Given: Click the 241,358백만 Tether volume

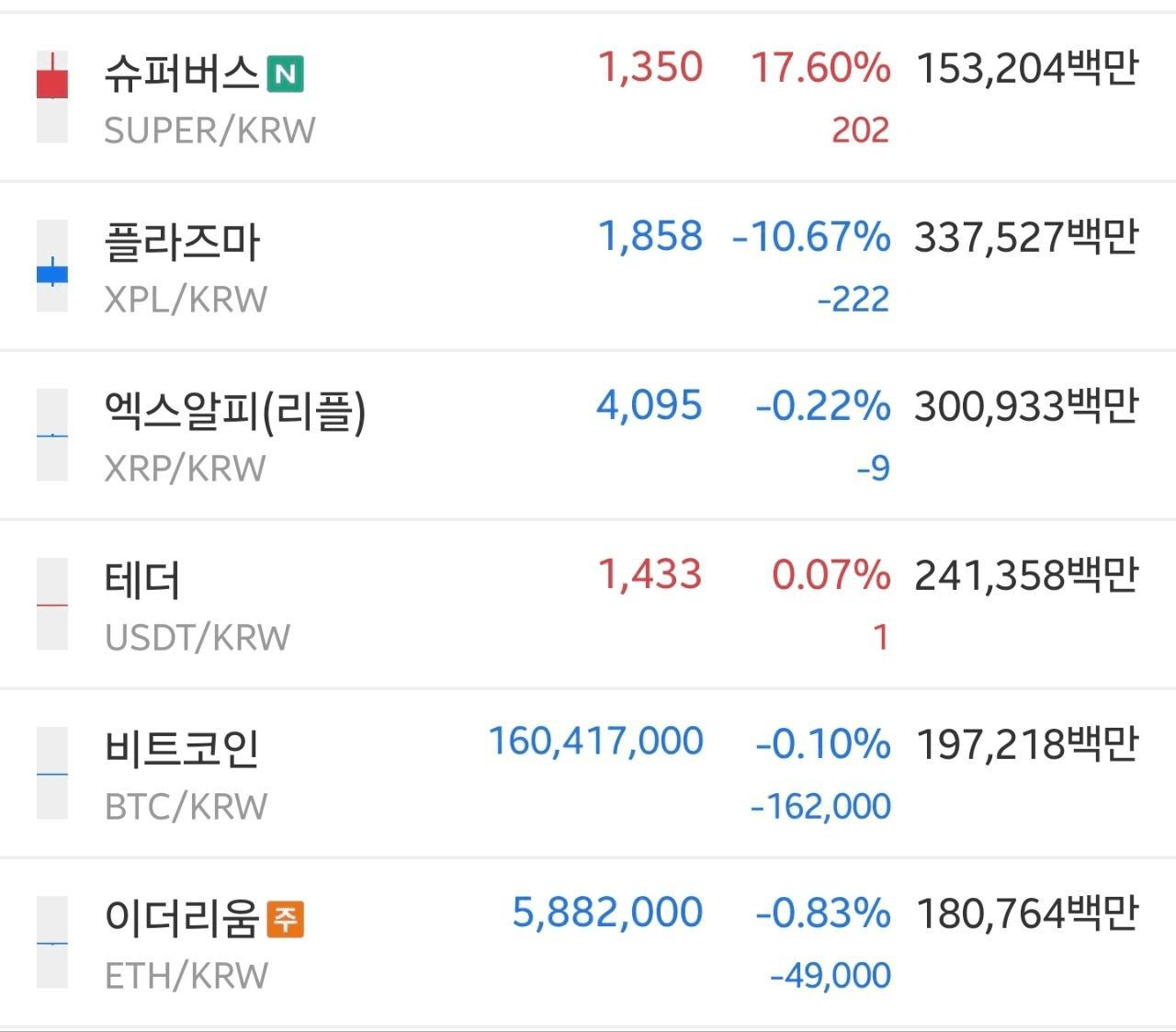Looking at the screenshot, I should (1026, 575).
